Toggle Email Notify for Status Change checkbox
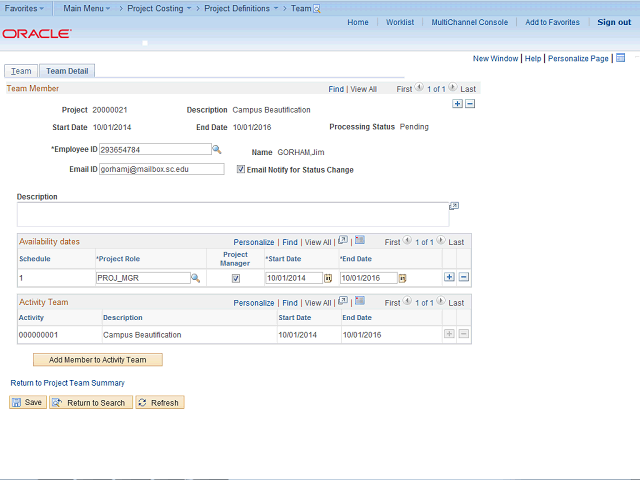640x480 pixels. [x=241, y=169]
